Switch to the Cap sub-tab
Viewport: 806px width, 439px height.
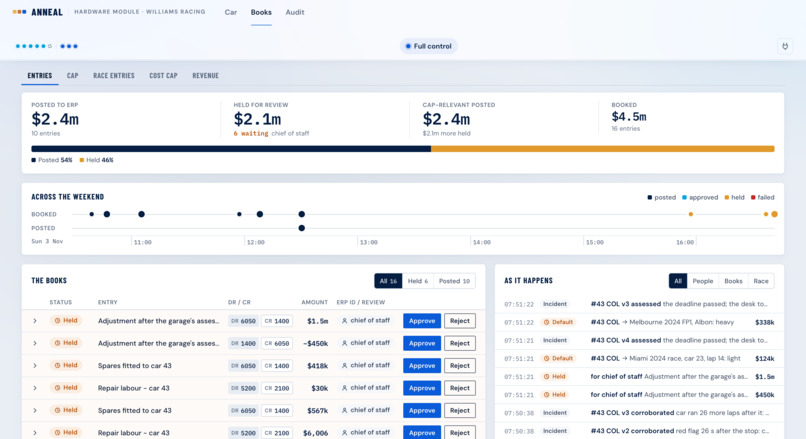[72, 76]
